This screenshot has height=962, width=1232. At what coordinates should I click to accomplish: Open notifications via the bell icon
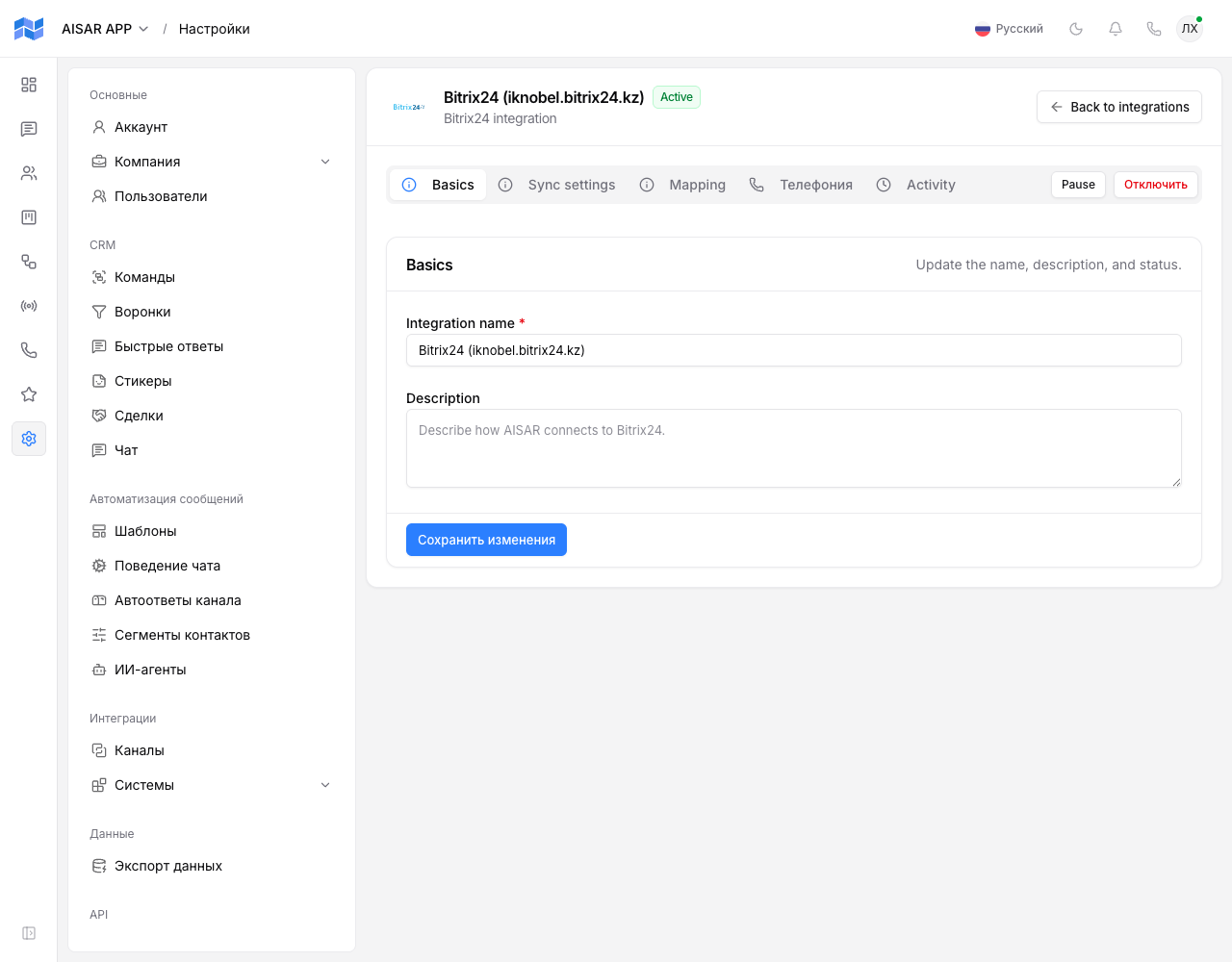[x=1116, y=29]
